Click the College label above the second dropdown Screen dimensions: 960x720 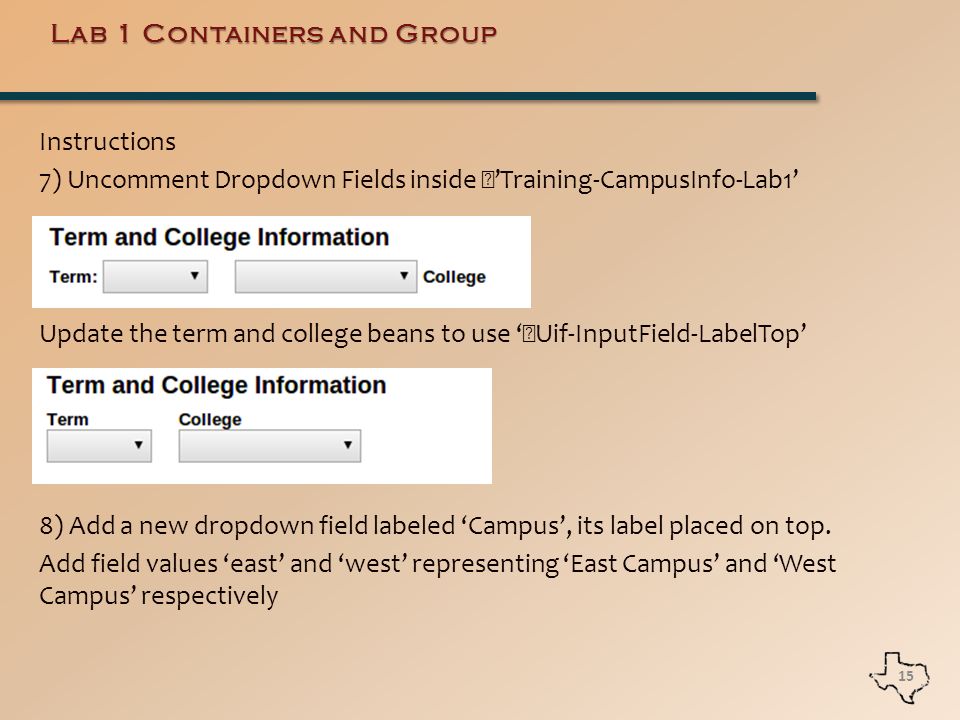tap(210, 420)
